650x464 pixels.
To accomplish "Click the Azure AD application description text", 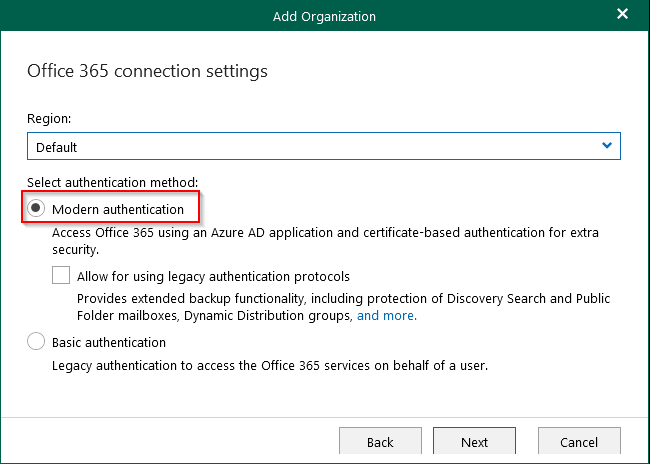I will pyautogui.click(x=325, y=241).
